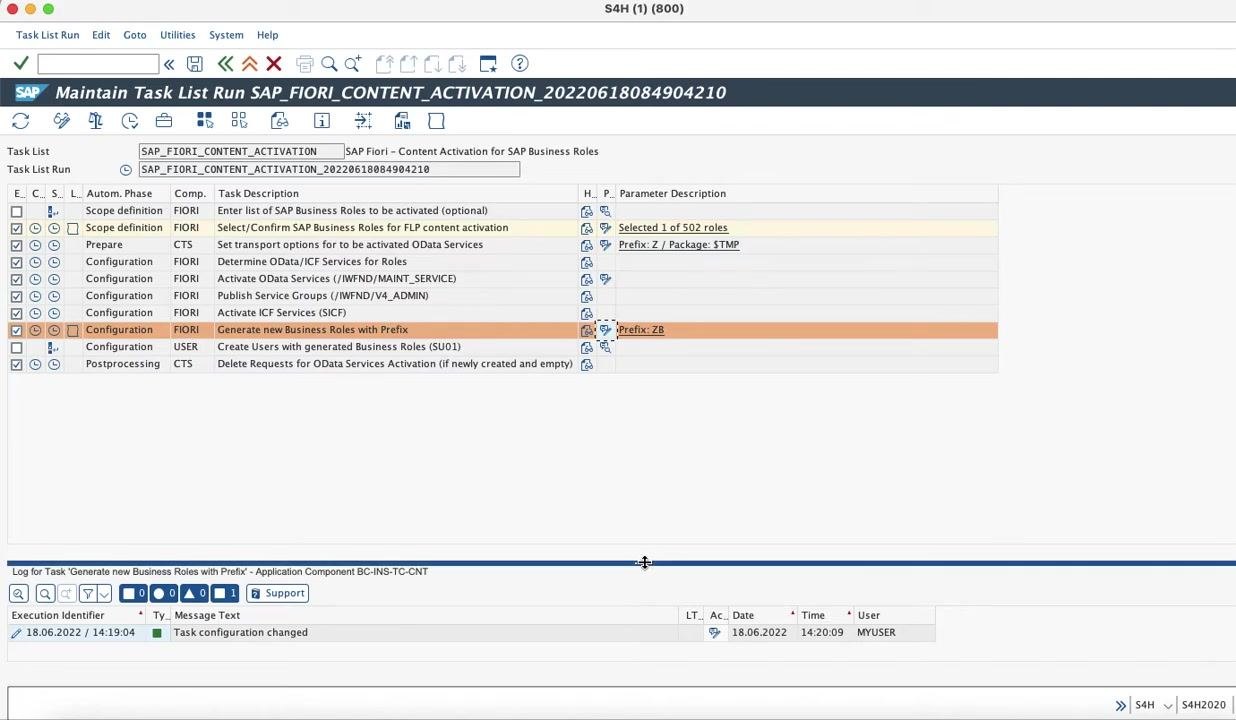
Task: Click the 'Prefix: Z / Package: $TMP' link
Action: coord(679,245)
